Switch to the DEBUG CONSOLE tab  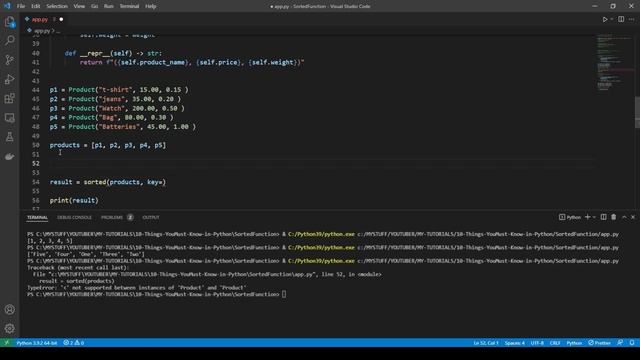[x=74, y=218]
